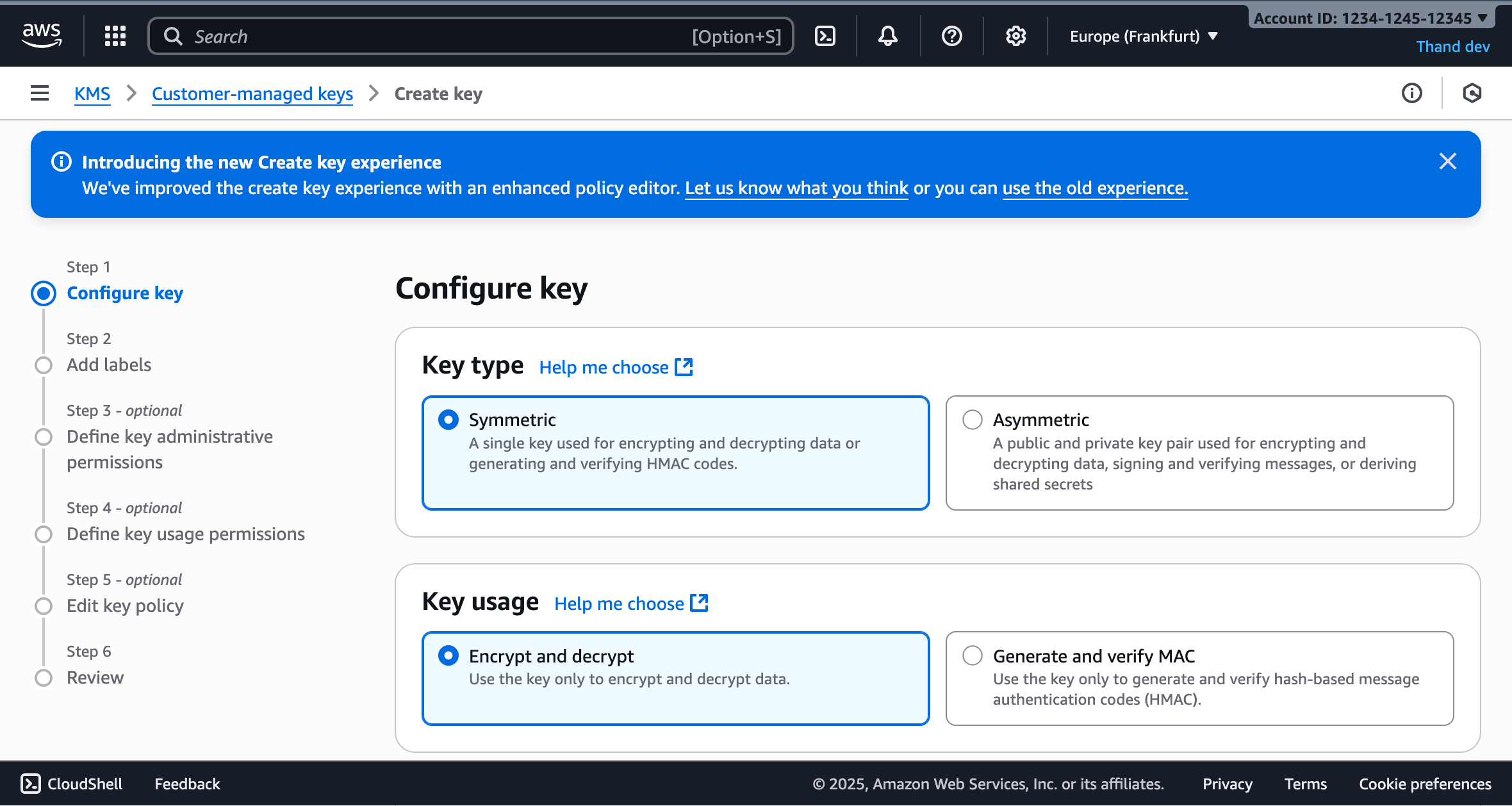The height and width of the screenshot is (806, 1512).
Task: Click inside the search bar
Action: [448, 36]
